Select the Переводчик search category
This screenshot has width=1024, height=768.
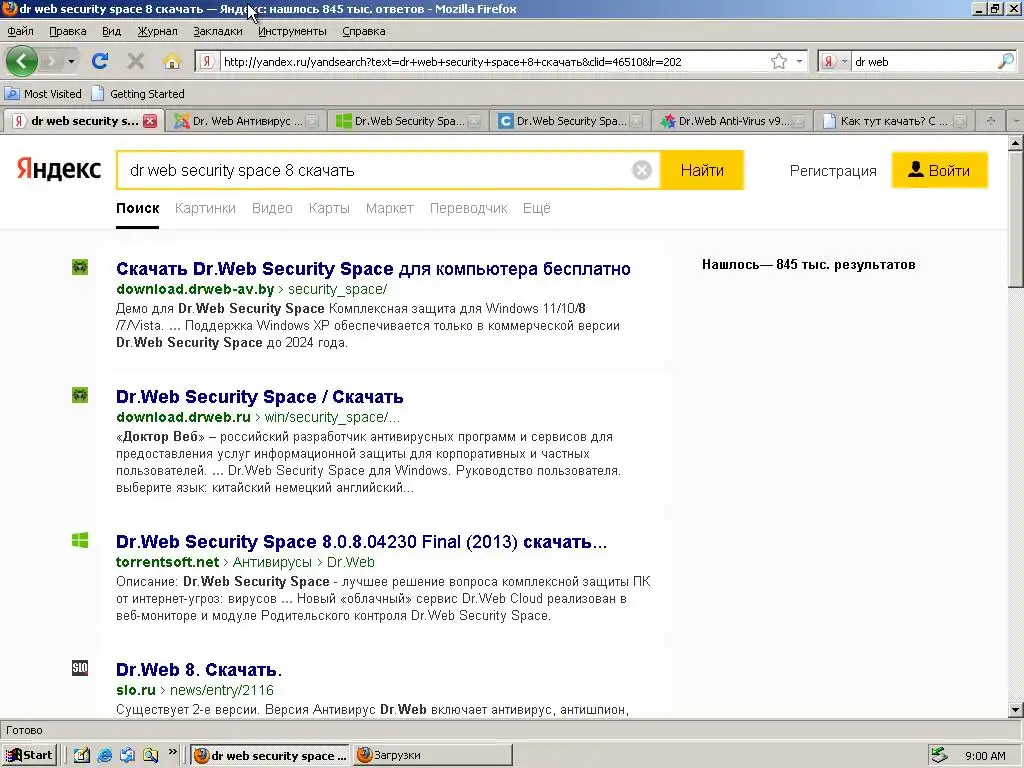click(x=468, y=208)
